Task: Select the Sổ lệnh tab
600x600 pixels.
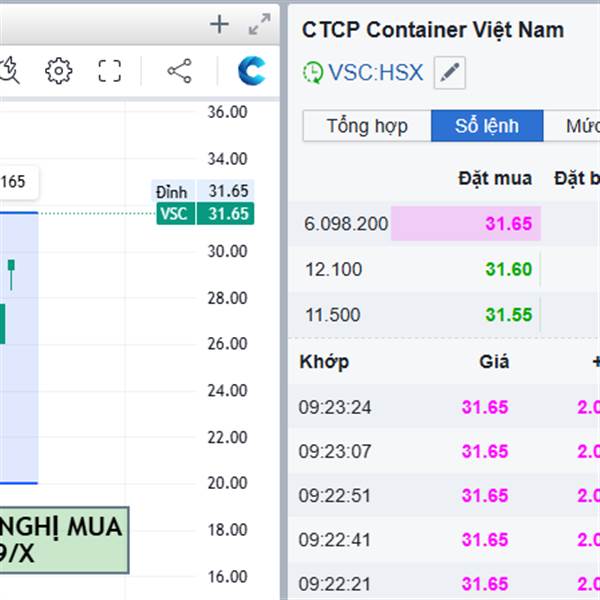Action: 487,126
